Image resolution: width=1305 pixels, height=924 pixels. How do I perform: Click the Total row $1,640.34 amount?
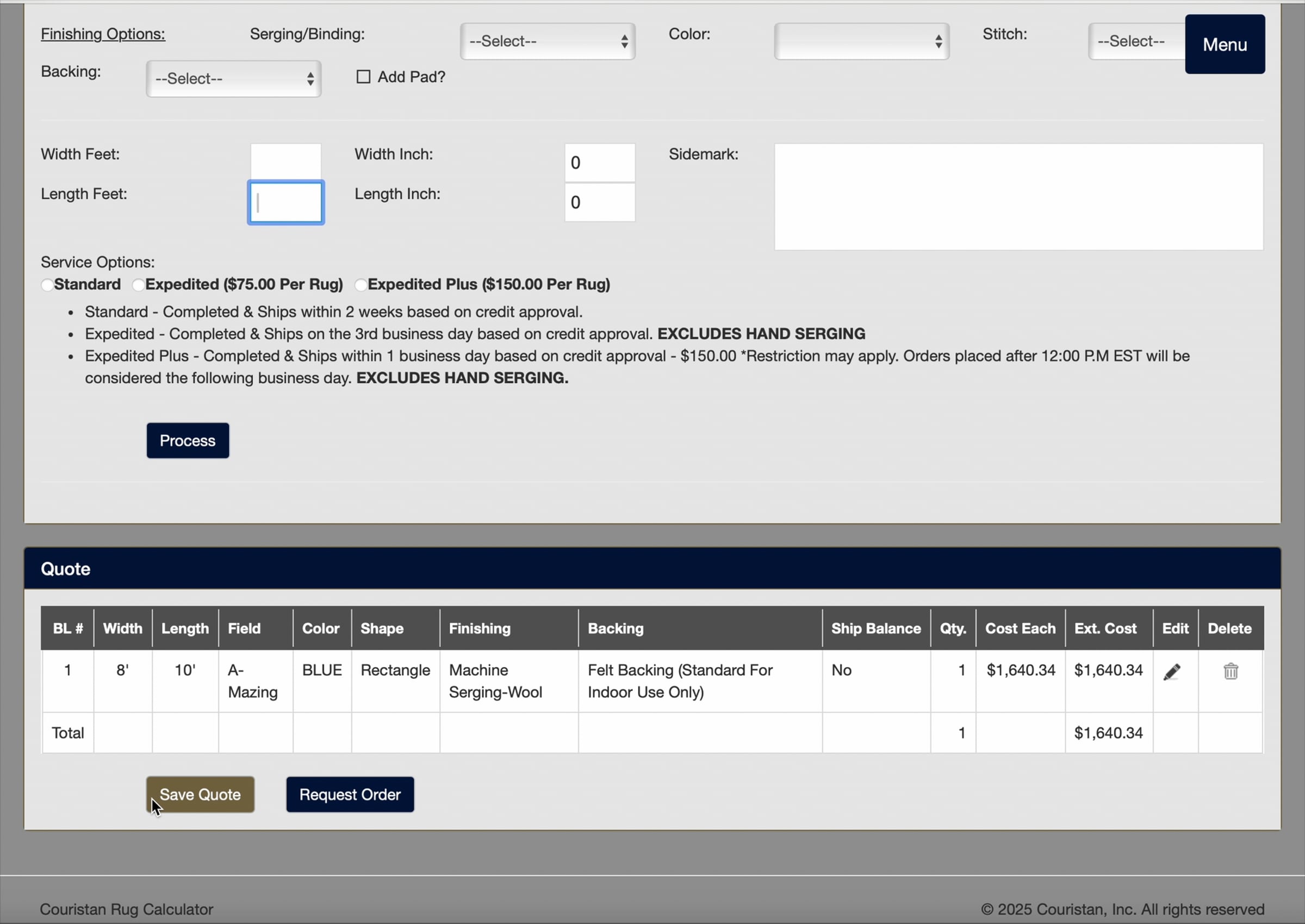[1108, 733]
